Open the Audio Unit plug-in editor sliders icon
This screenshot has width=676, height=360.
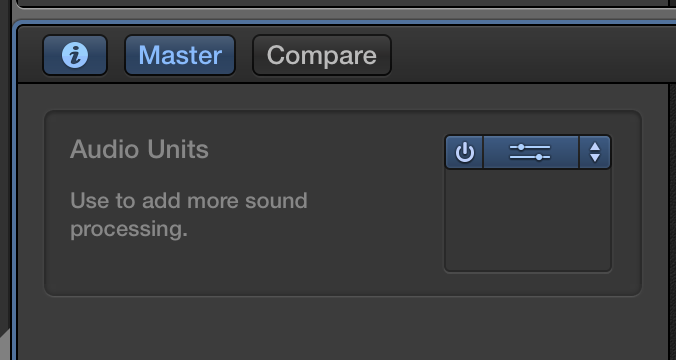[x=531, y=152]
